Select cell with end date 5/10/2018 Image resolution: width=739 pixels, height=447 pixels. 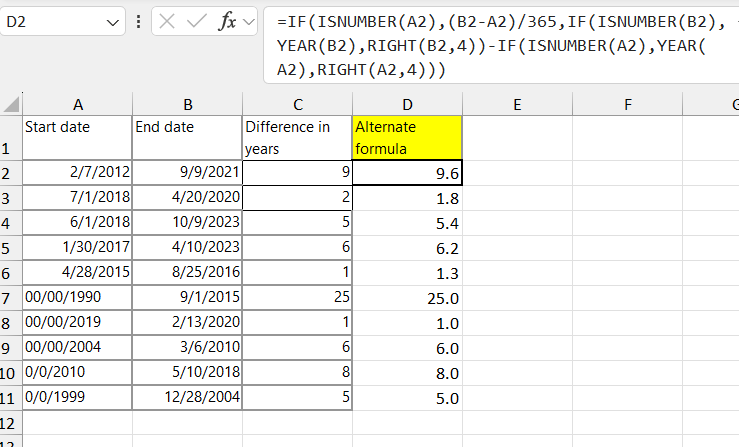[187, 372]
